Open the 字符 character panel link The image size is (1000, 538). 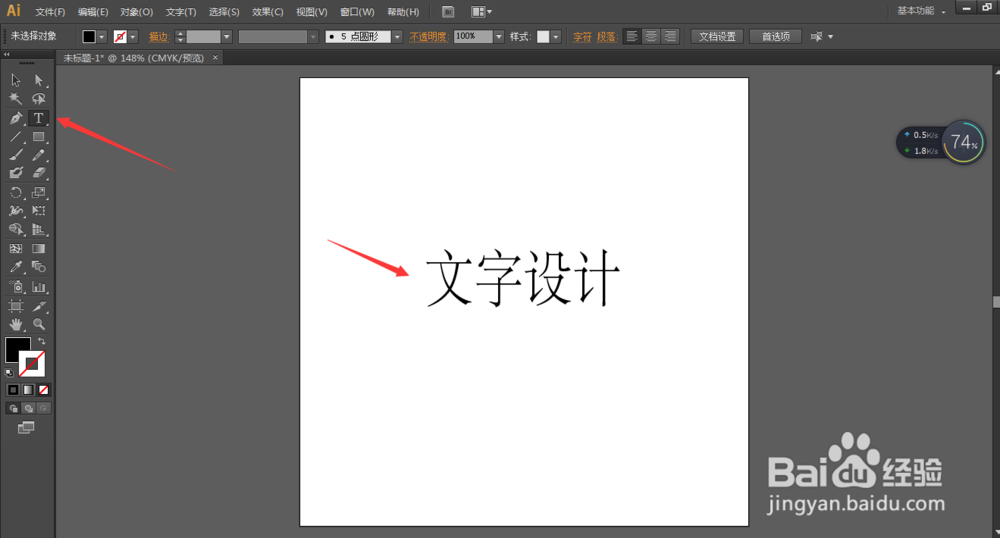click(582, 37)
